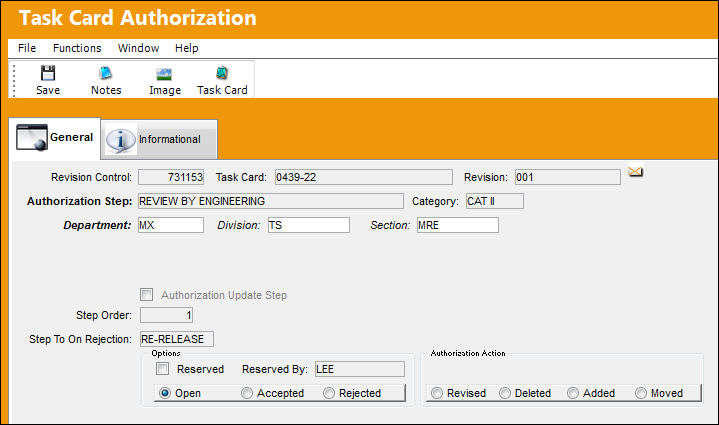The image size is (719, 425).
Task: Open the File menu
Action: point(27,48)
